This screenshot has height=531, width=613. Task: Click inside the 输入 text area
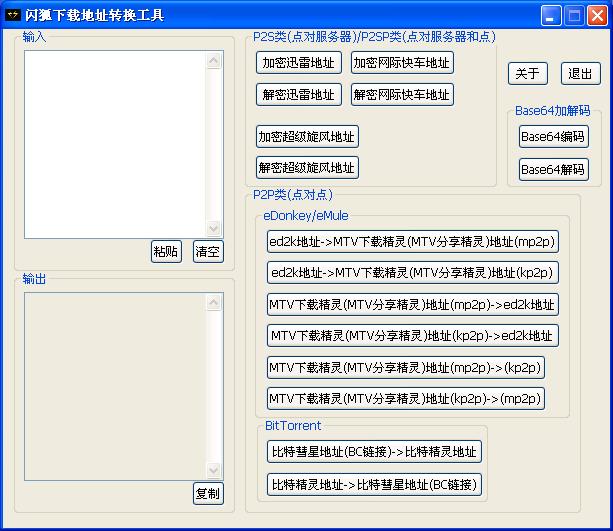click(115, 145)
